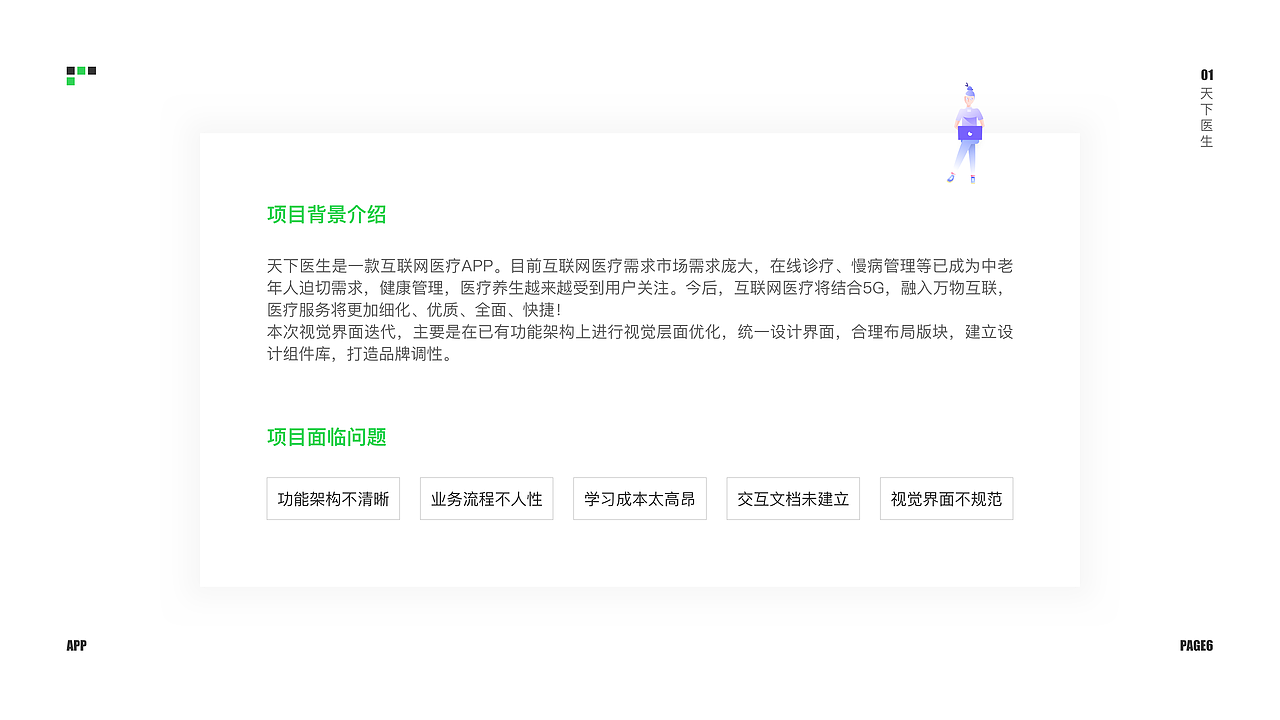Select the 业务流程不人性 problem box
This screenshot has height=720, width=1280.
point(486,498)
